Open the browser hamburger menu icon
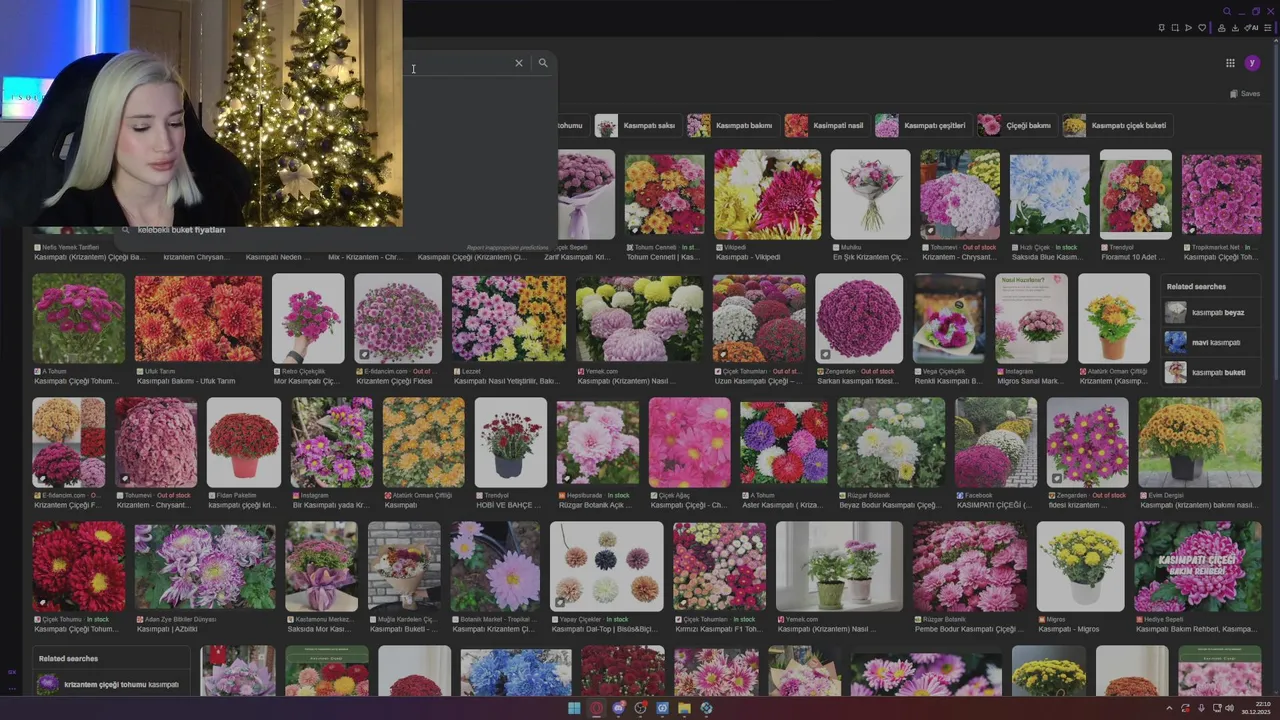This screenshot has width=1280, height=720. [1267, 27]
